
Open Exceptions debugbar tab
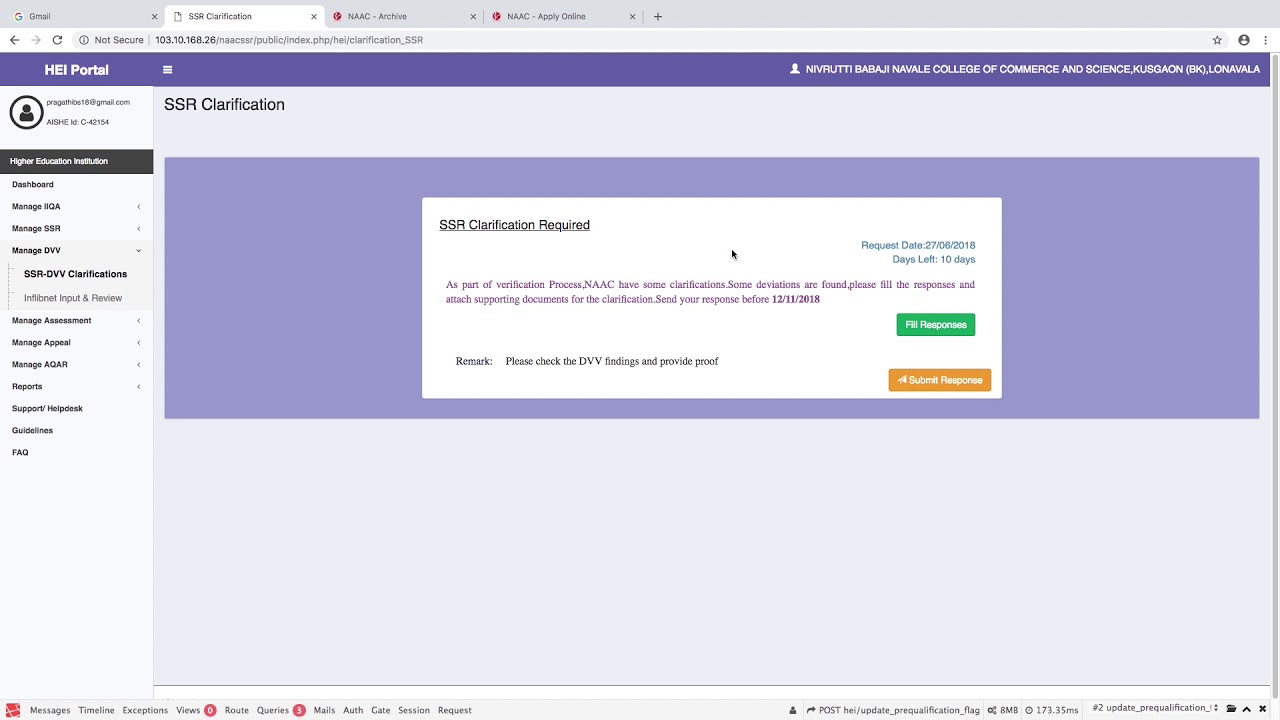pos(145,710)
